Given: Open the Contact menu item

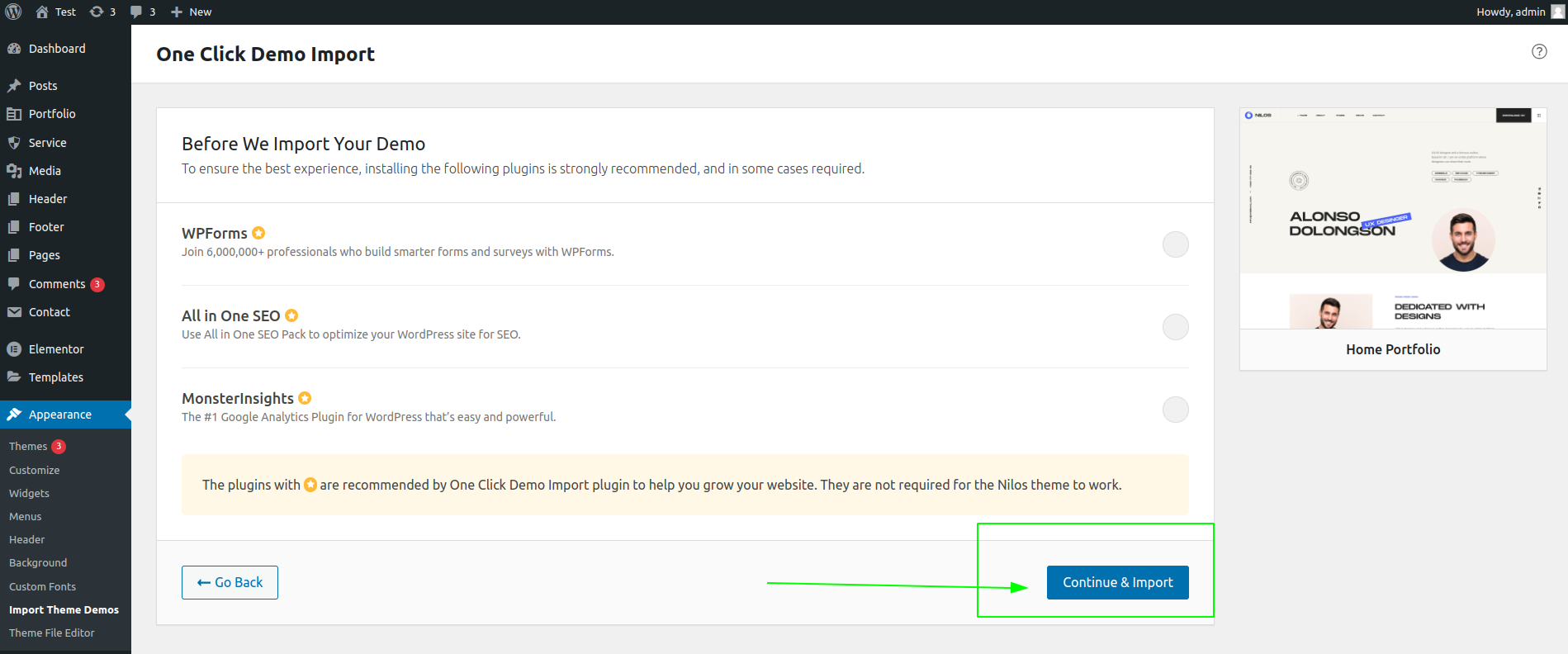Looking at the screenshot, I should pos(65,312).
